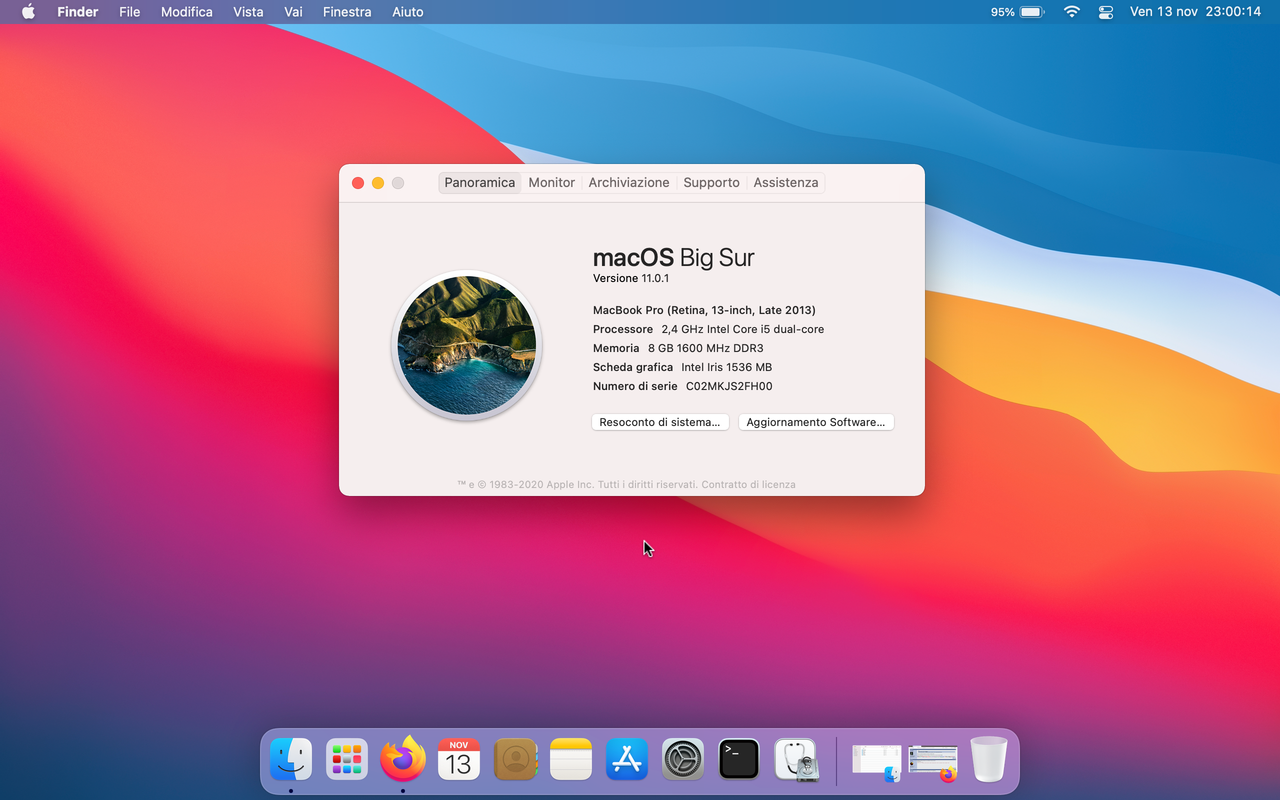
Task: Open Control Center in menu bar
Action: tap(1105, 12)
